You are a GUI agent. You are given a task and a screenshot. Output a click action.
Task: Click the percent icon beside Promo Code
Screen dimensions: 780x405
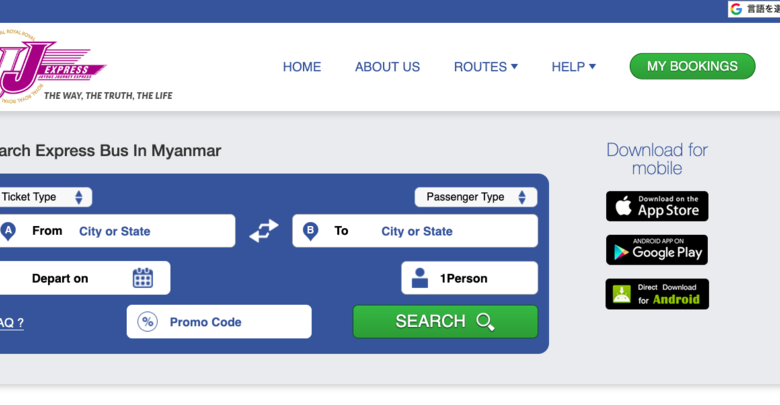[148, 322]
